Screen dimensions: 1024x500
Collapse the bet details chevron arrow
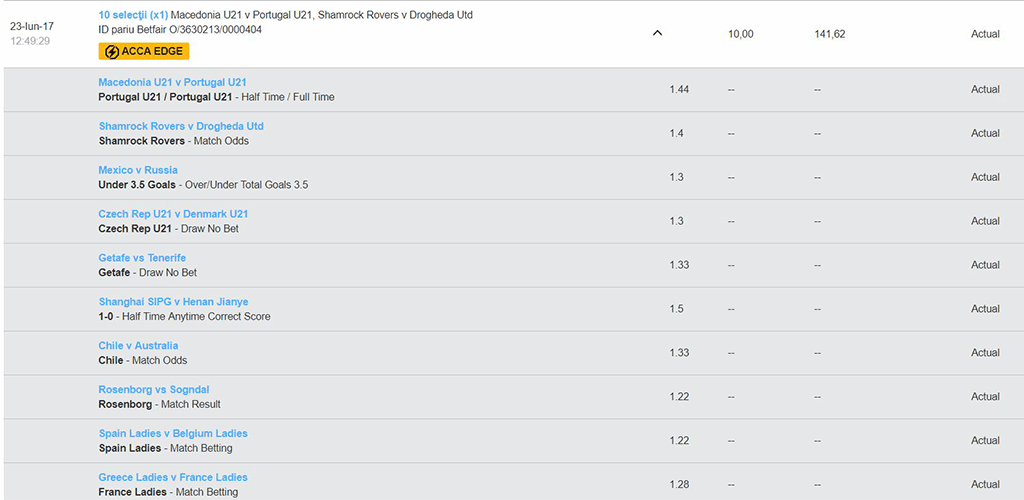[658, 33]
